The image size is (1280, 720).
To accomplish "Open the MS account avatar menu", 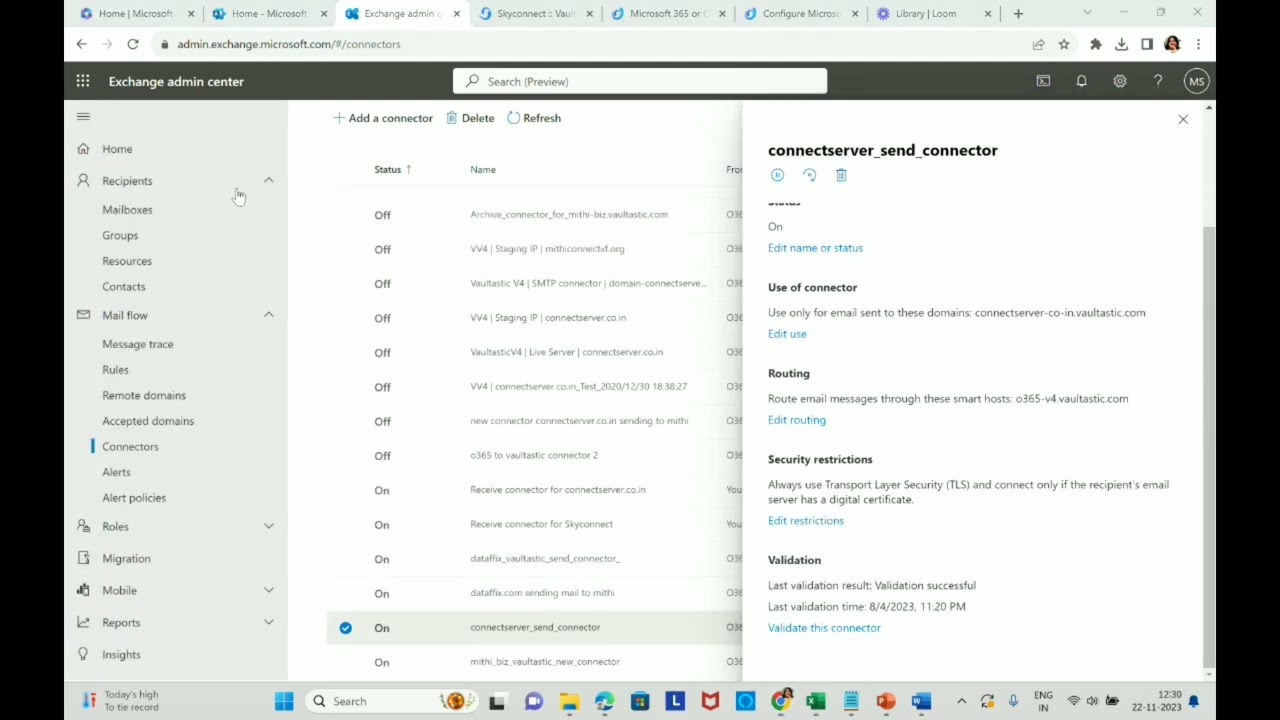I will pyautogui.click(x=1197, y=81).
